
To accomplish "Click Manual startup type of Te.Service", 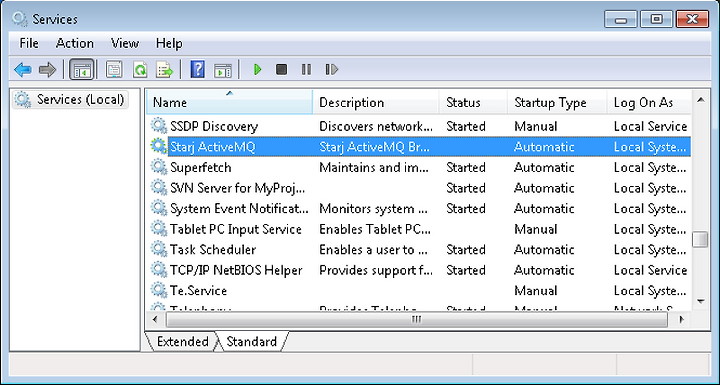I will point(536,291).
